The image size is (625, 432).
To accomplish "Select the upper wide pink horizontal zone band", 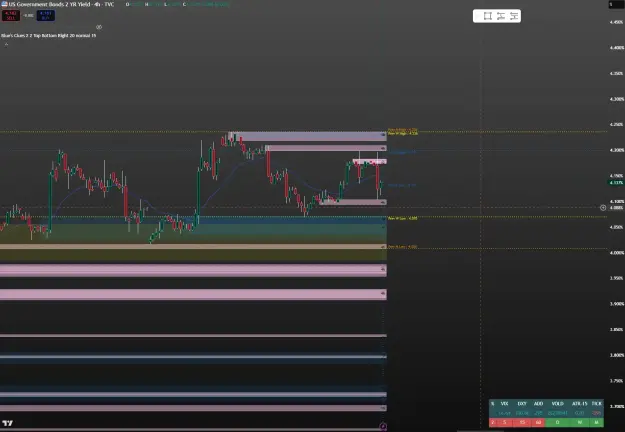I will (193, 270).
